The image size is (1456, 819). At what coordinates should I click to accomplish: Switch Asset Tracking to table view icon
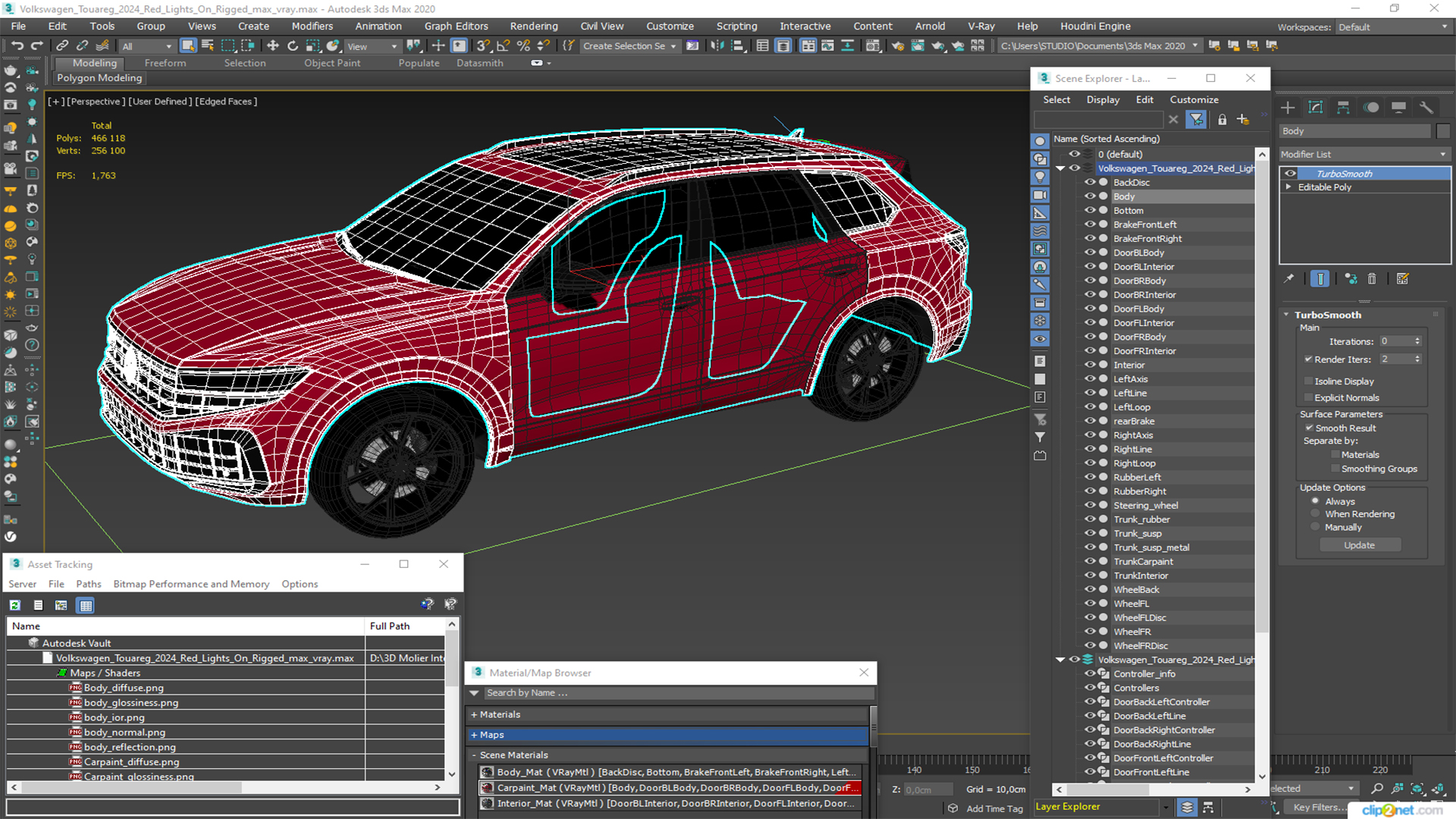[x=86, y=605]
